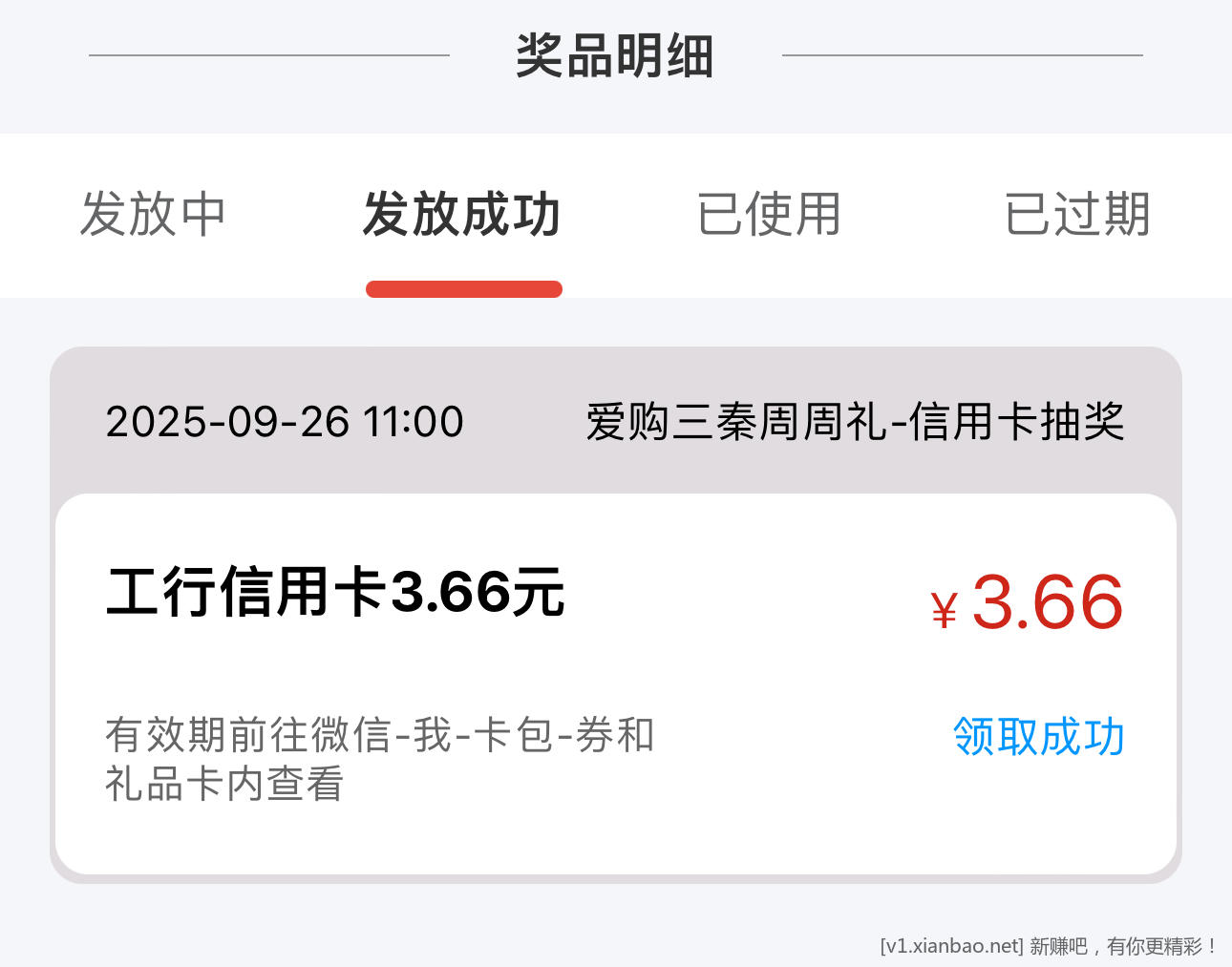The width and height of the screenshot is (1232, 967).
Task: Switch to the 发放中 tab
Action: pyautogui.click(x=153, y=213)
